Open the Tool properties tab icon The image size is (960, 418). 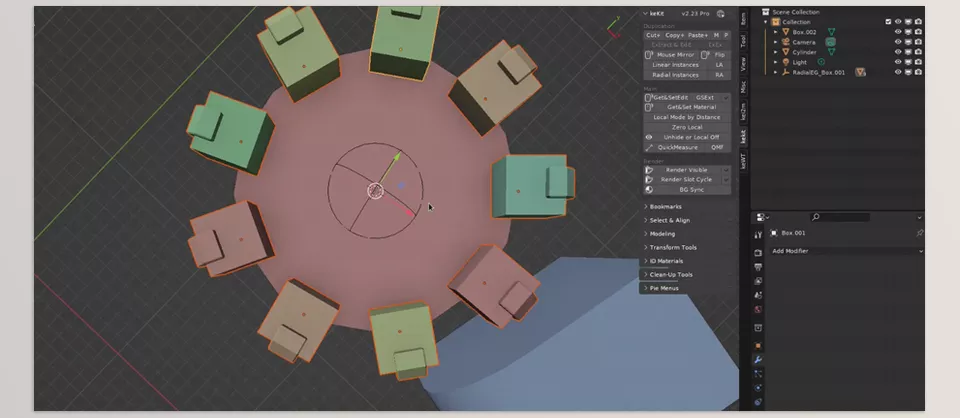point(758,234)
